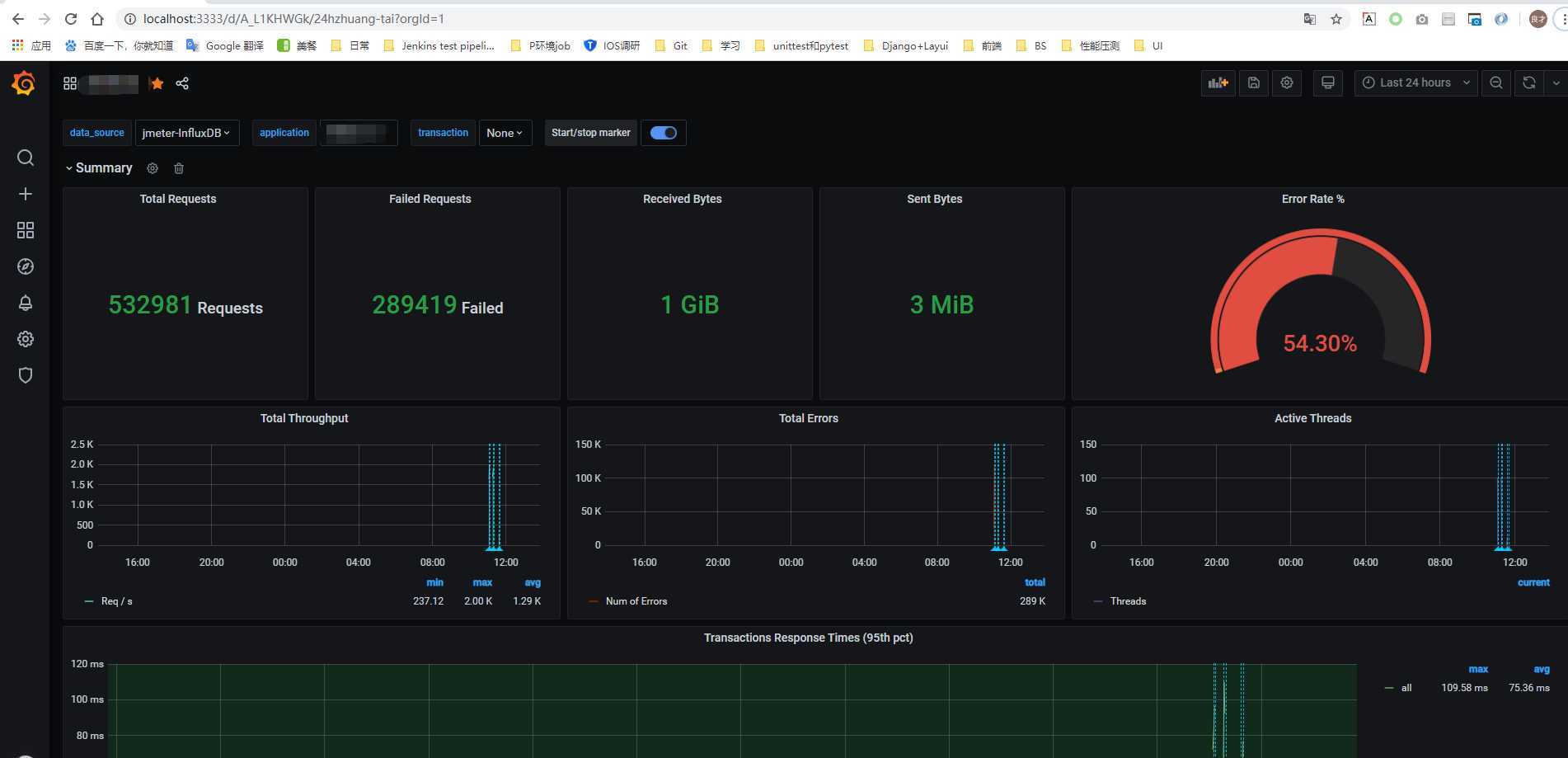The image size is (1568, 758).
Task: Open Server Admin shield icon
Action: (x=26, y=375)
